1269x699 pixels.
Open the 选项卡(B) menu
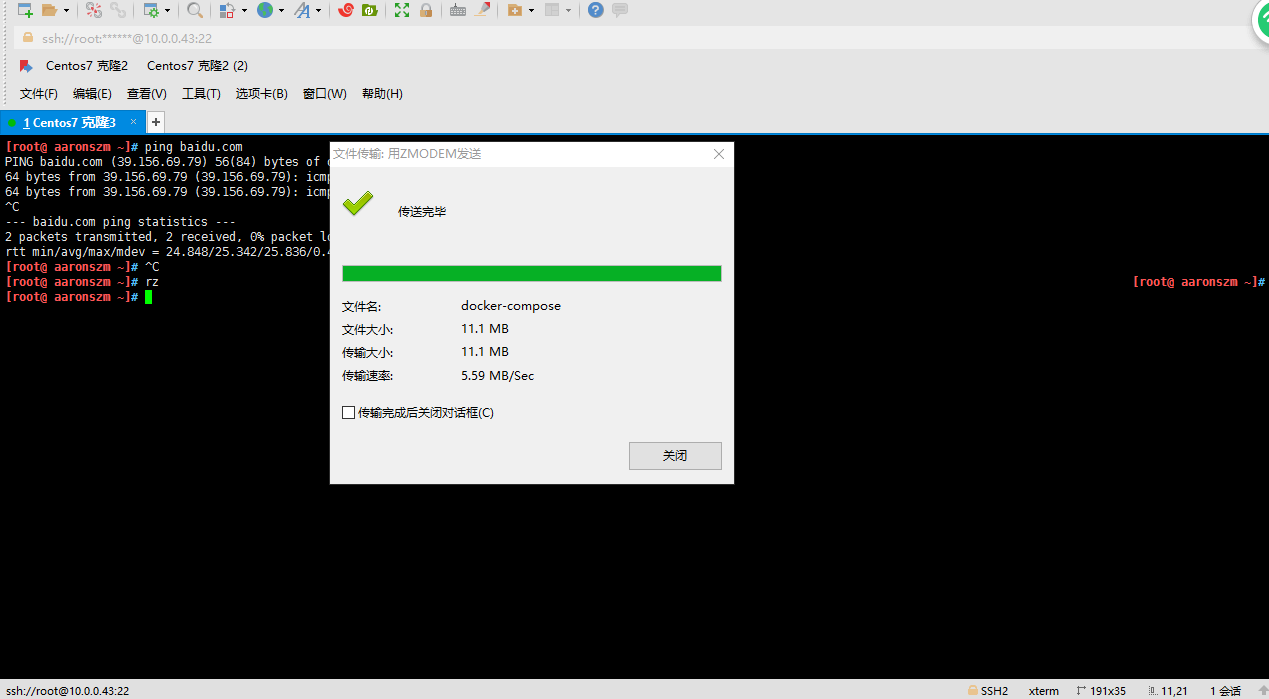(262, 94)
